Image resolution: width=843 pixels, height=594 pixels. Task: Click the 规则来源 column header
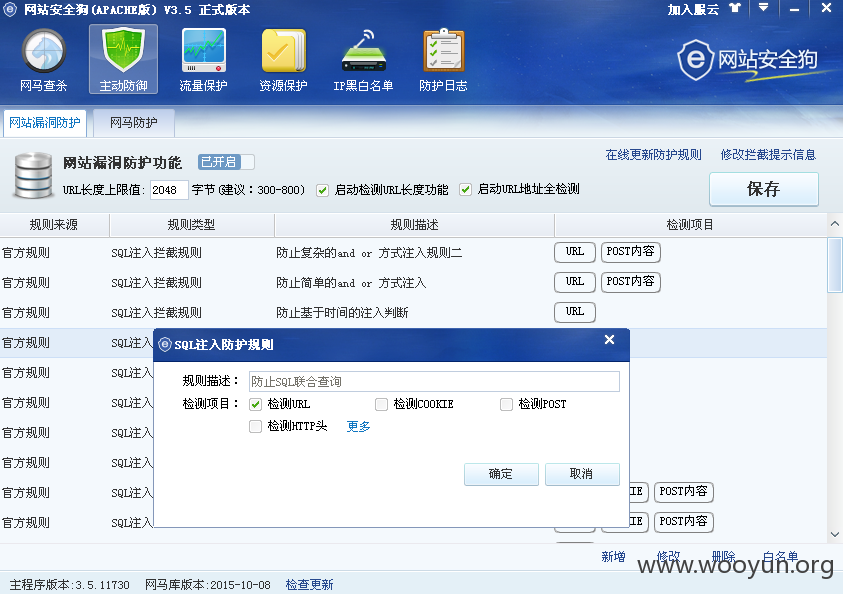click(x=54, y=225)
